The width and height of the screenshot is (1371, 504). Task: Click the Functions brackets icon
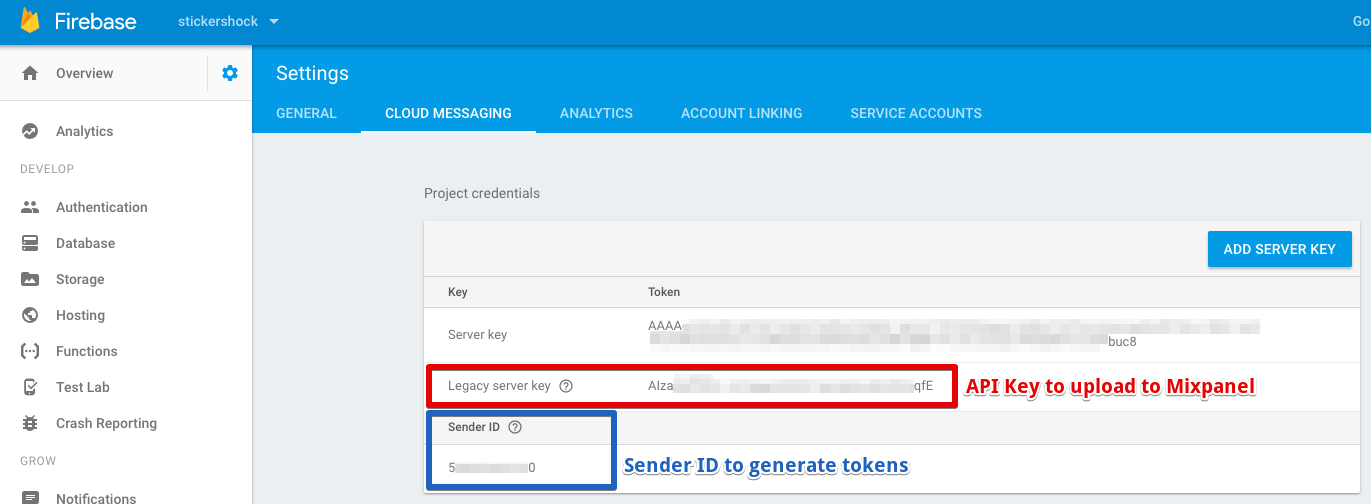click(x=30, y=351)
